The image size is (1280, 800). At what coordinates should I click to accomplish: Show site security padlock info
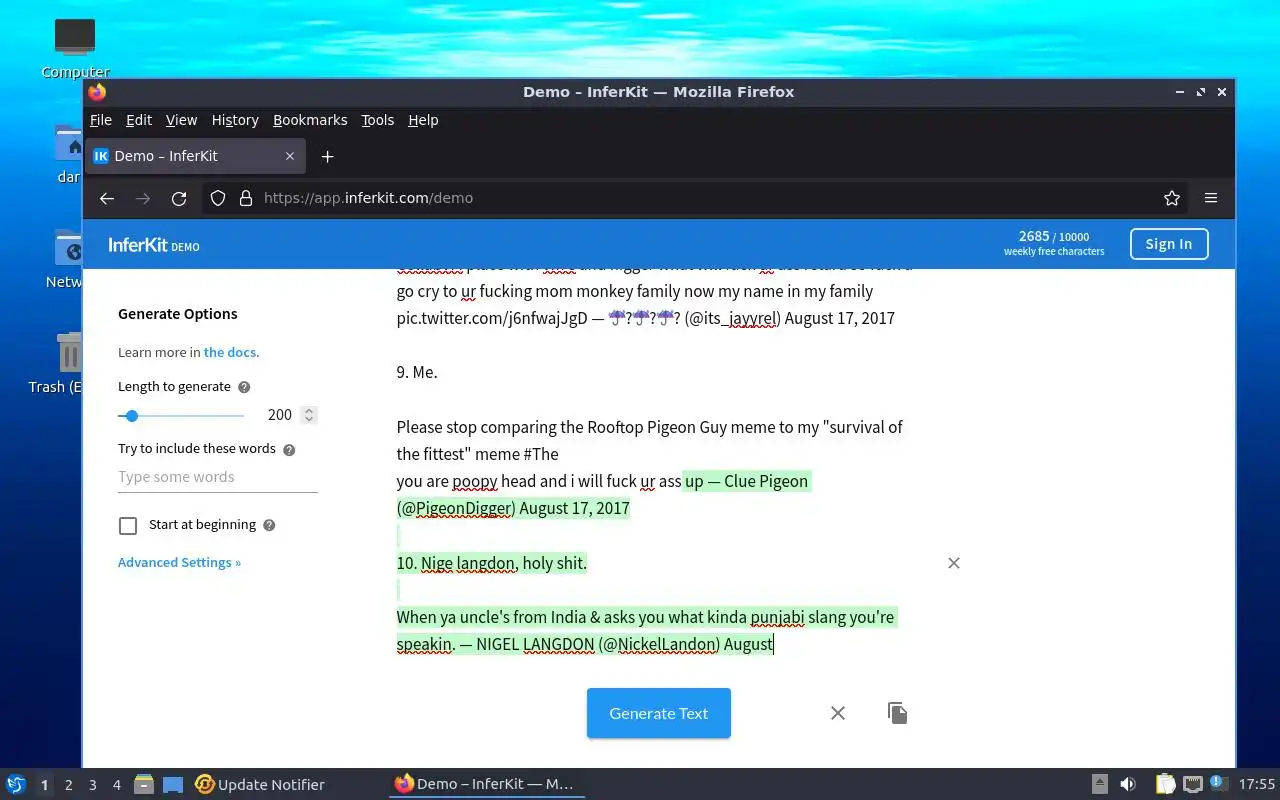[x=245, y=198]
